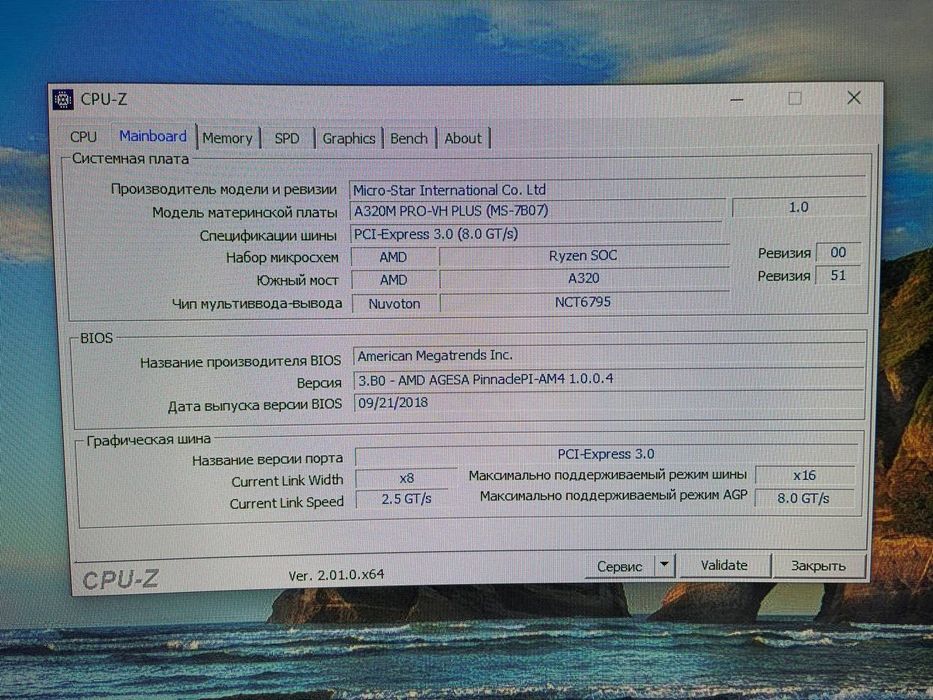This screenshot has width=933, height=700.
Task: Click the Nuvoton vendor field
Action: point(394,304)
